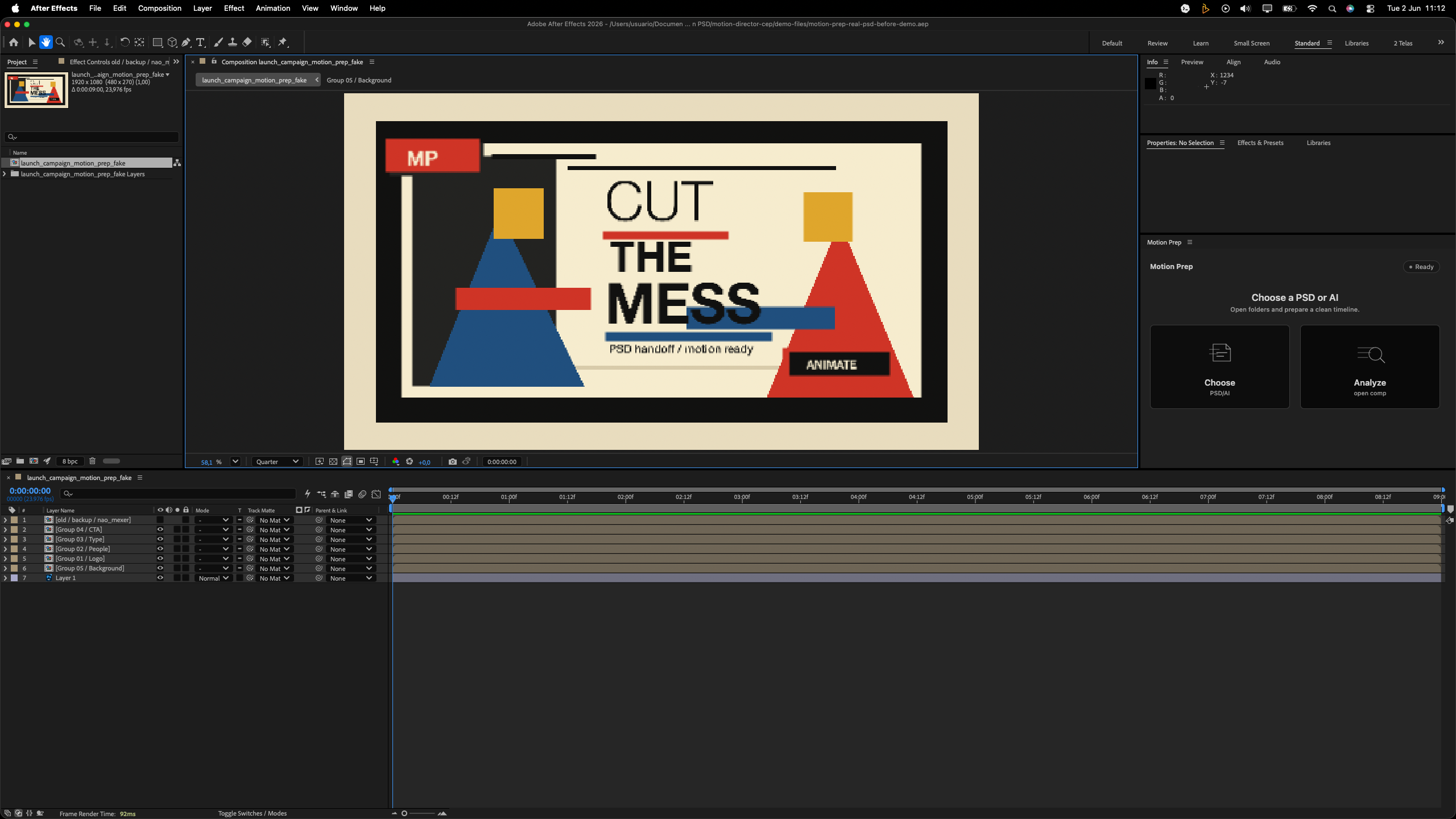Click the label color swatch of Layer 1
1456x819 pixels.
point(14,578)
